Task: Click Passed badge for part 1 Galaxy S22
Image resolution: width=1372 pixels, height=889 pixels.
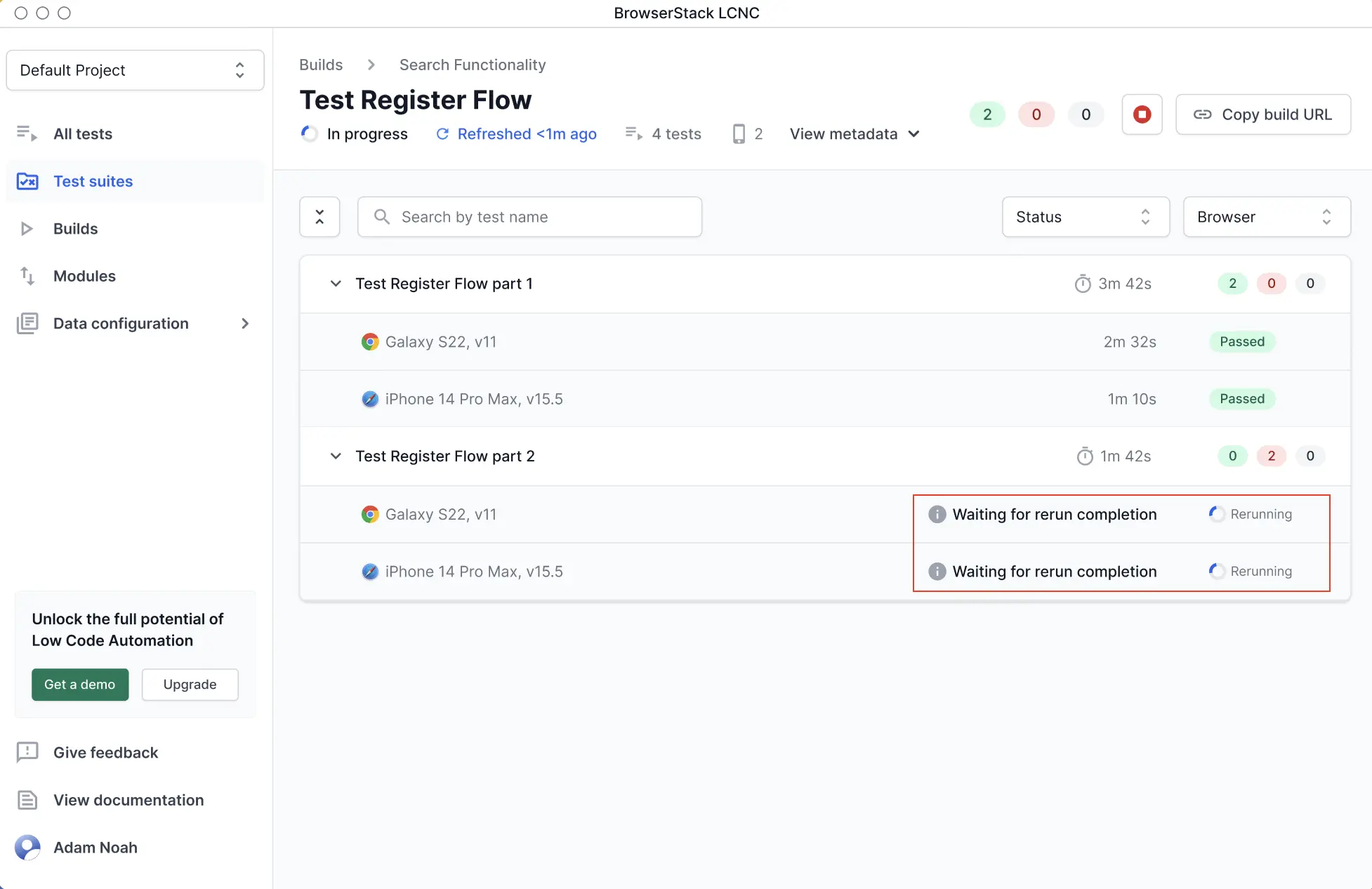Action: (x=1242, y=342)
